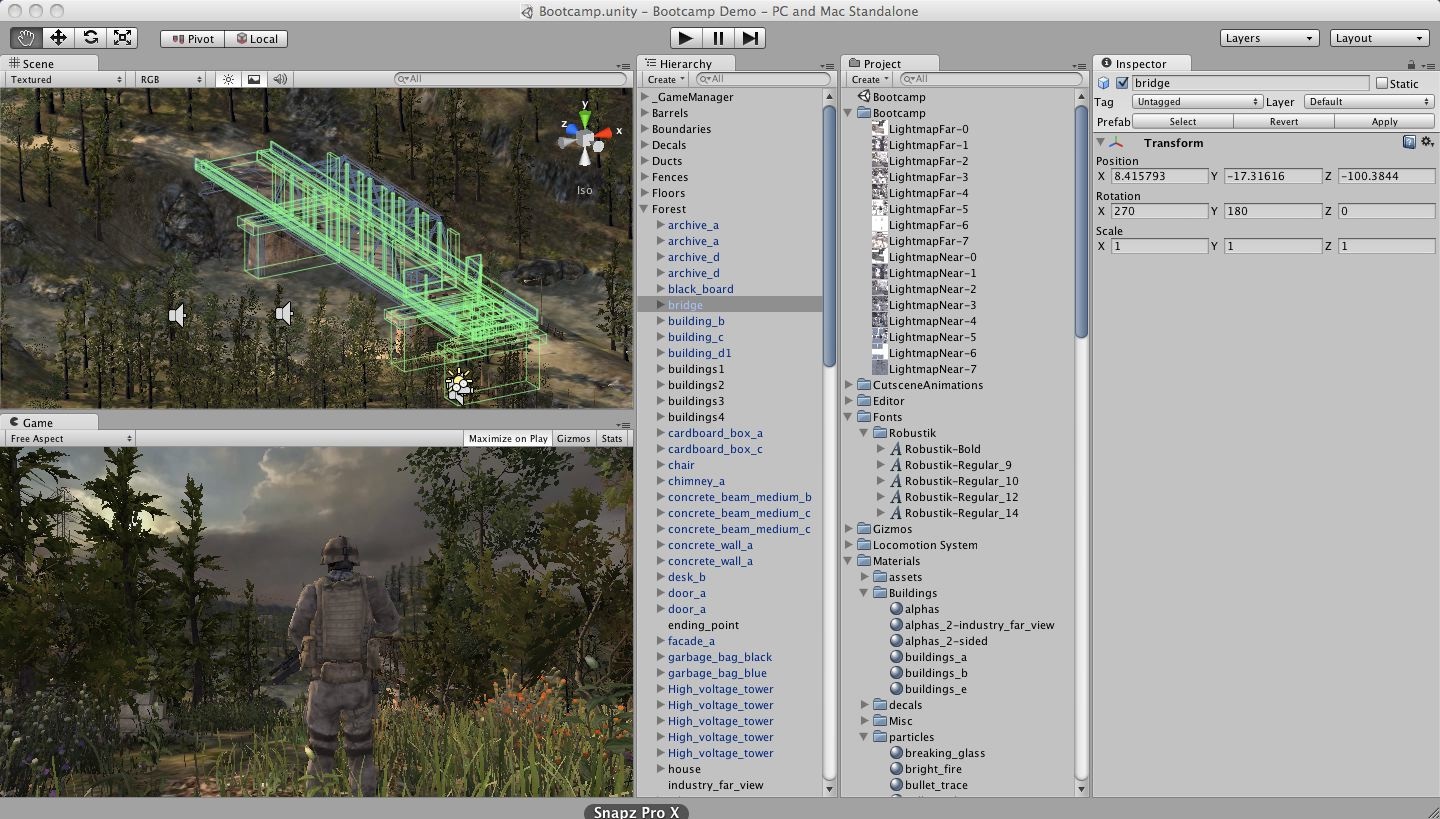The width and height of the screenshot is (1440, 819).
Task: Click the Prefab Select button
Action: [1183, 121]
